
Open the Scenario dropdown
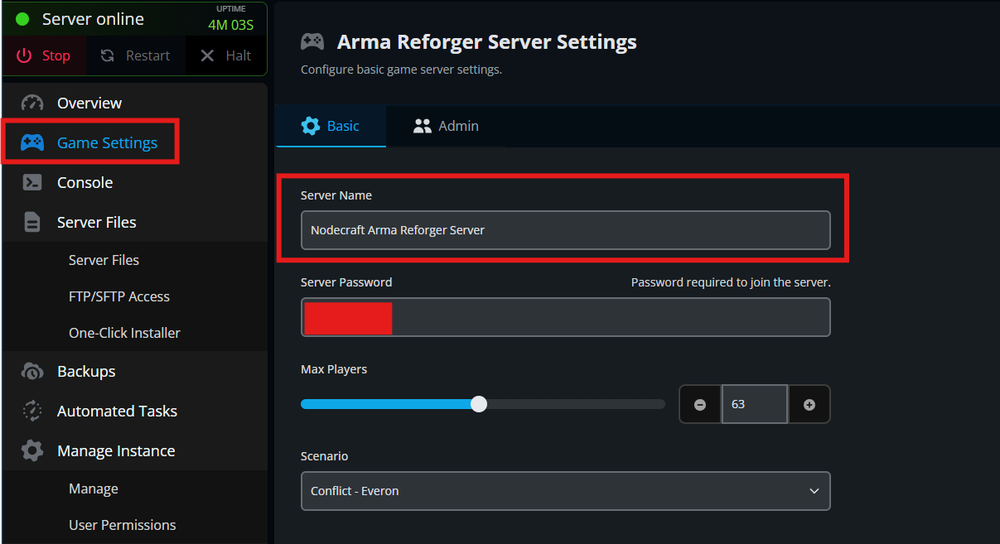(566, 491)
